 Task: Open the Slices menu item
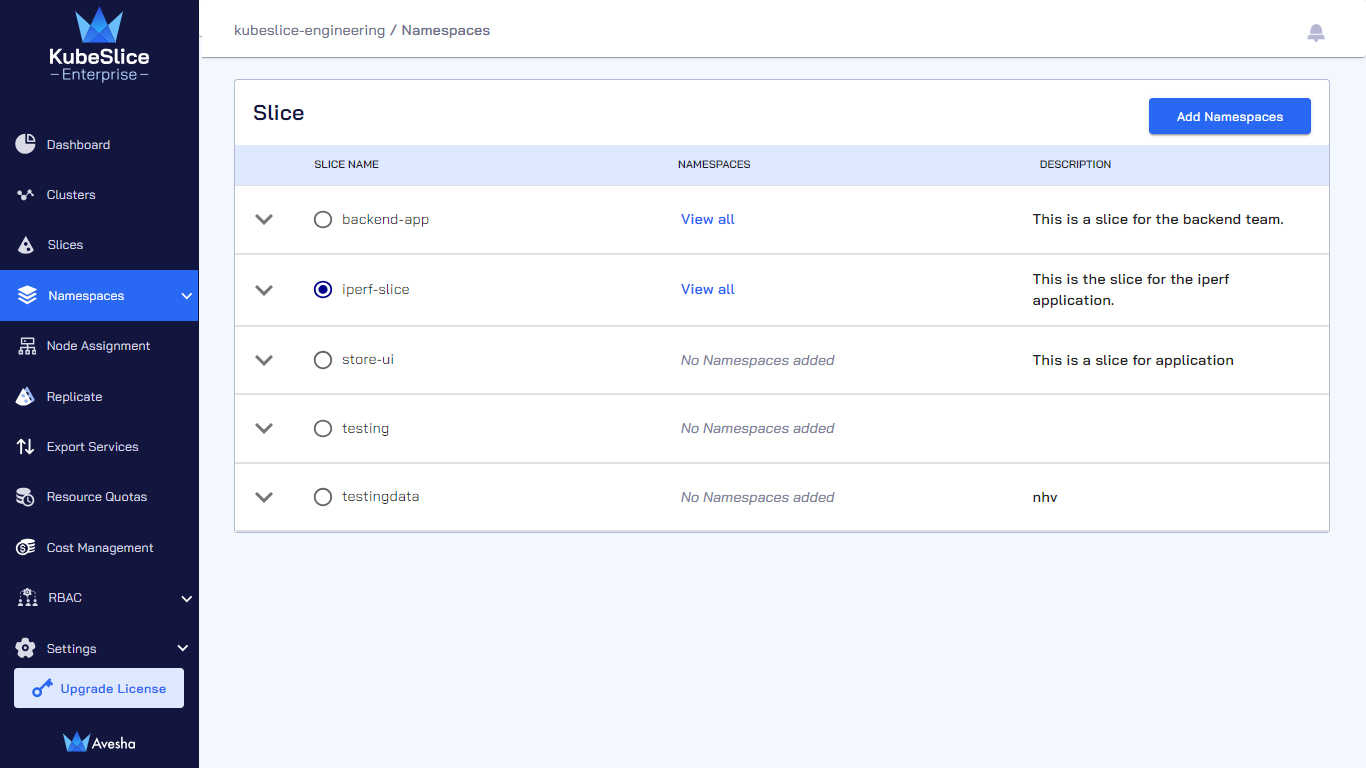99,245
